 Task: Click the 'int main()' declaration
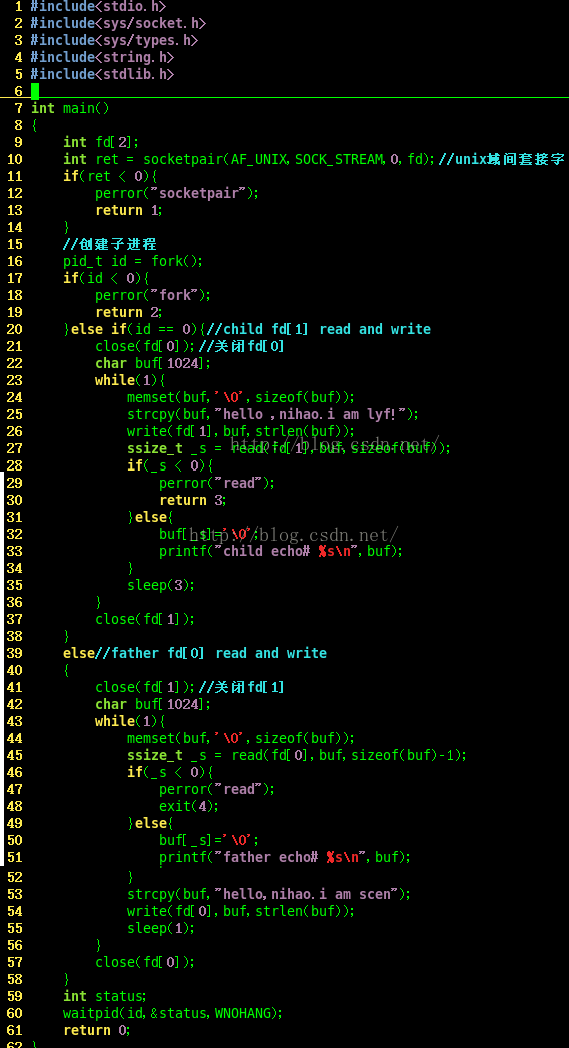tap(70, 108)
